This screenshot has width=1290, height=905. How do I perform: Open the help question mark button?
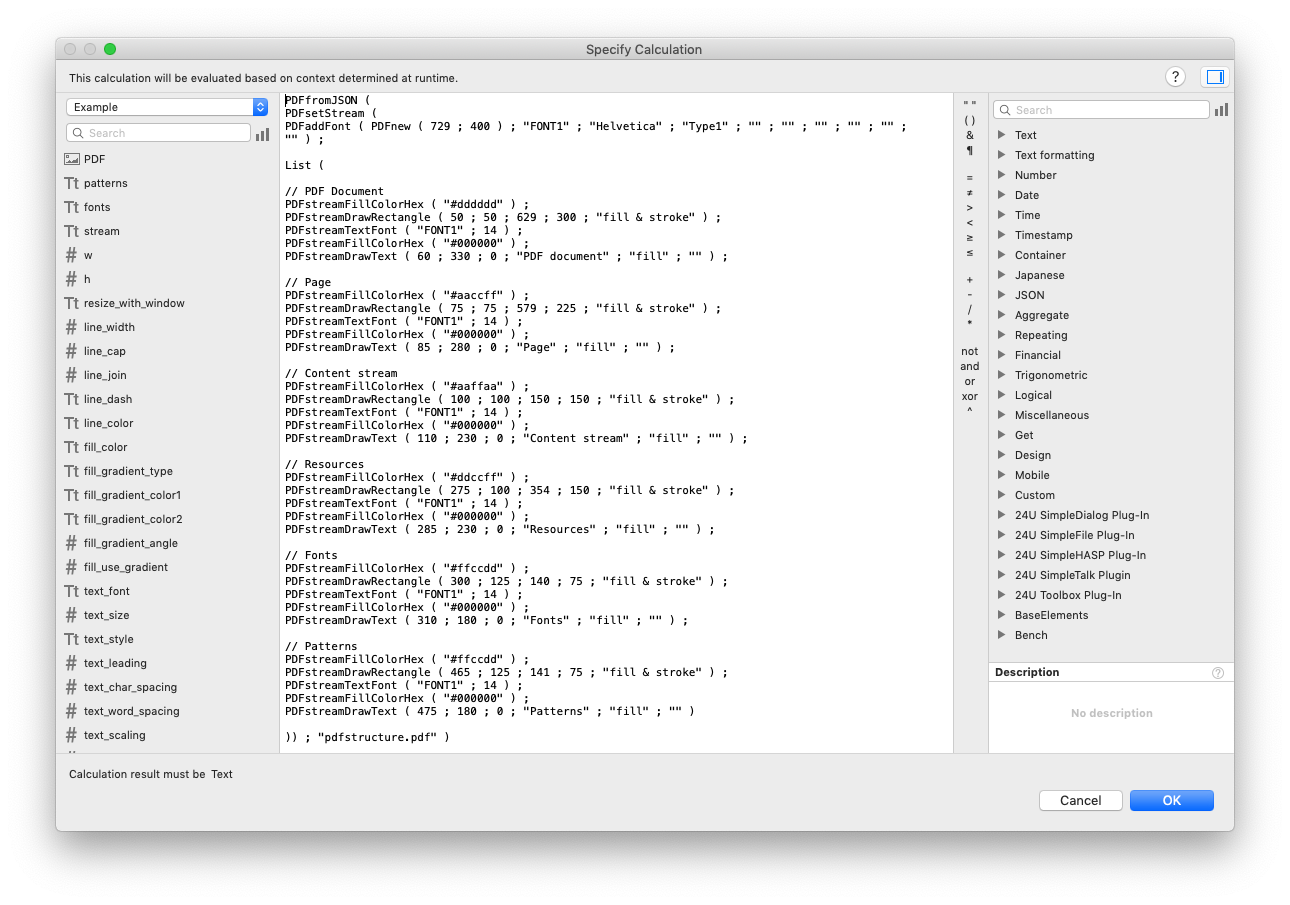(x=1175, y=77)
